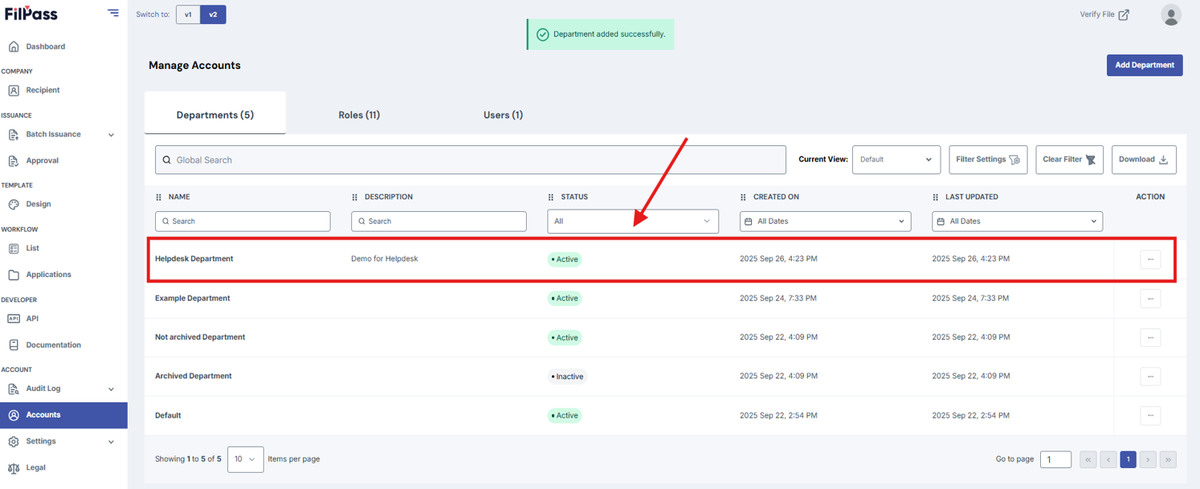Select page 1 in pagination

1128,459
